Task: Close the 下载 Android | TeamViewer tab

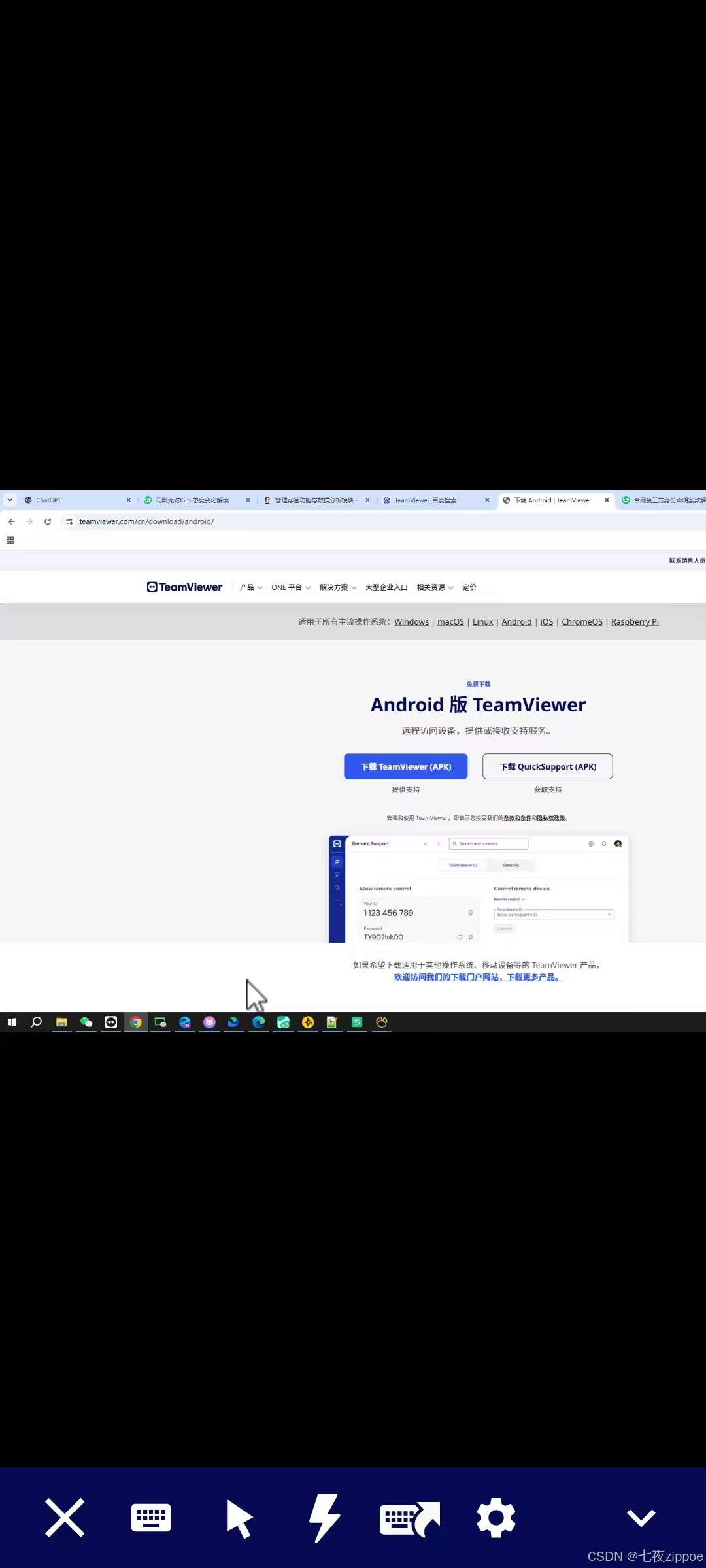Action: [x=607, y=500]
